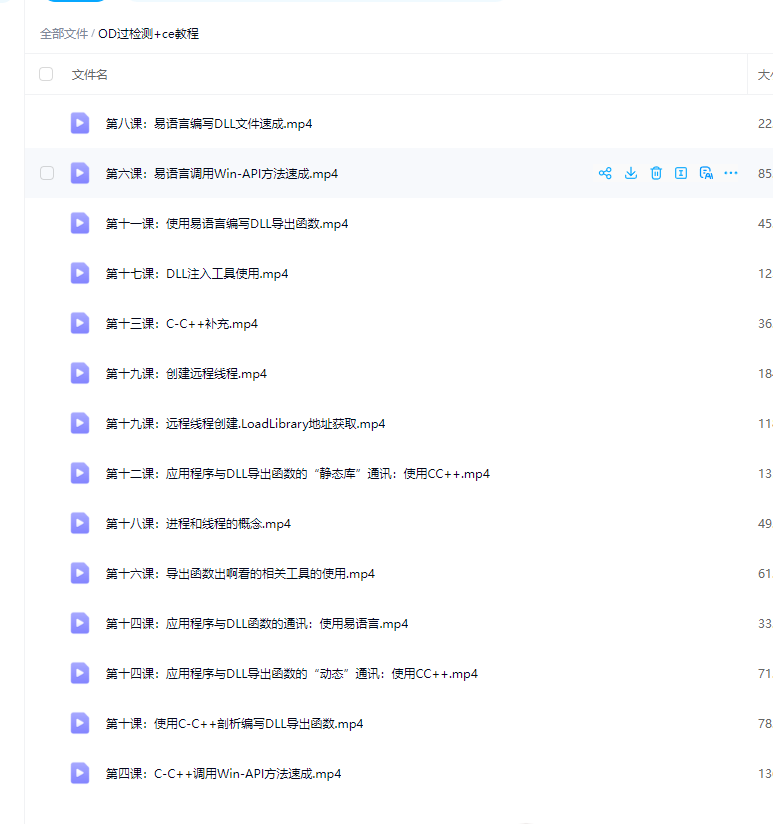Delete the 第六课 file with trash icon

click(656, 173)
